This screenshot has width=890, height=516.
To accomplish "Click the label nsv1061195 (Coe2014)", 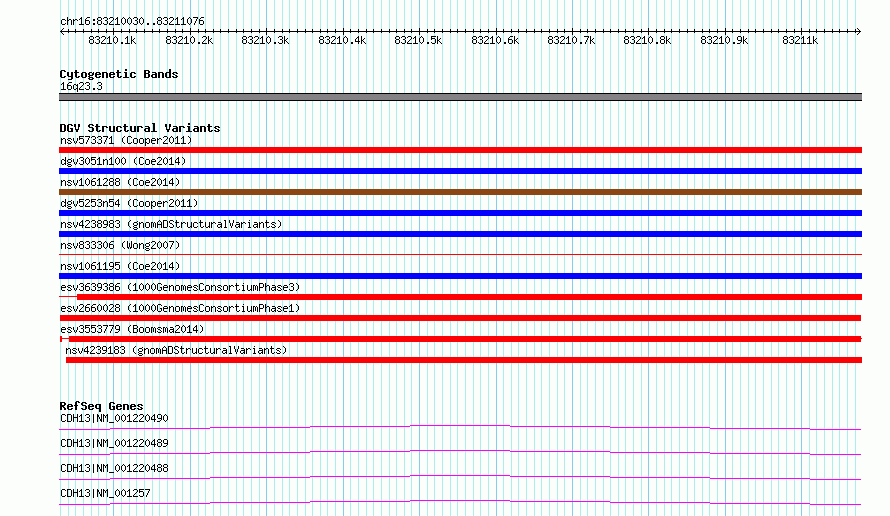I will 120,266.
